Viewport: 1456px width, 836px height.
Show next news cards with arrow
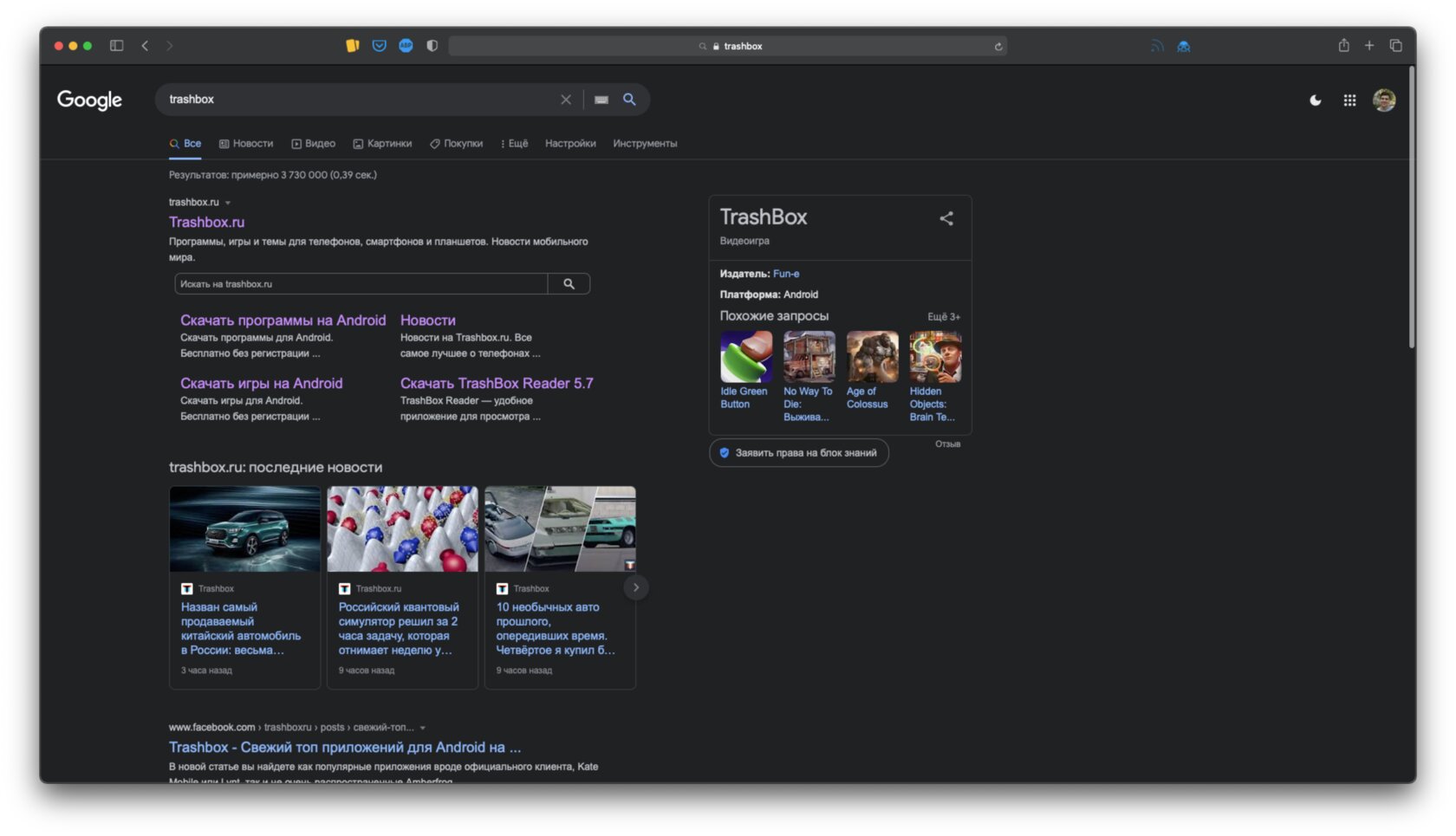pos(636,587)
